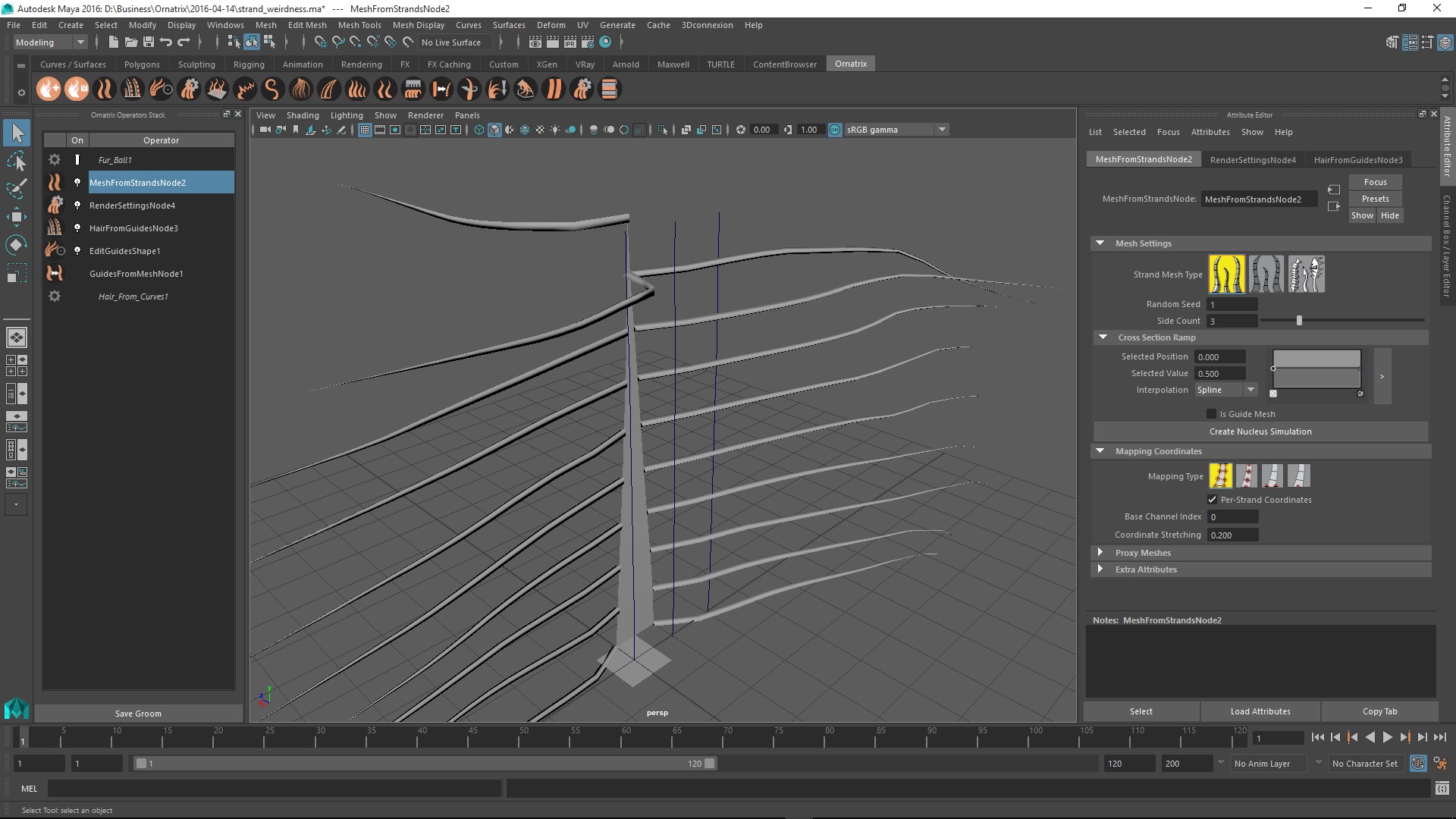The width and height of the screenshot is (1456, 819).
Task: Expand the Proxy Meshes section
Action: click(1100, 553)
